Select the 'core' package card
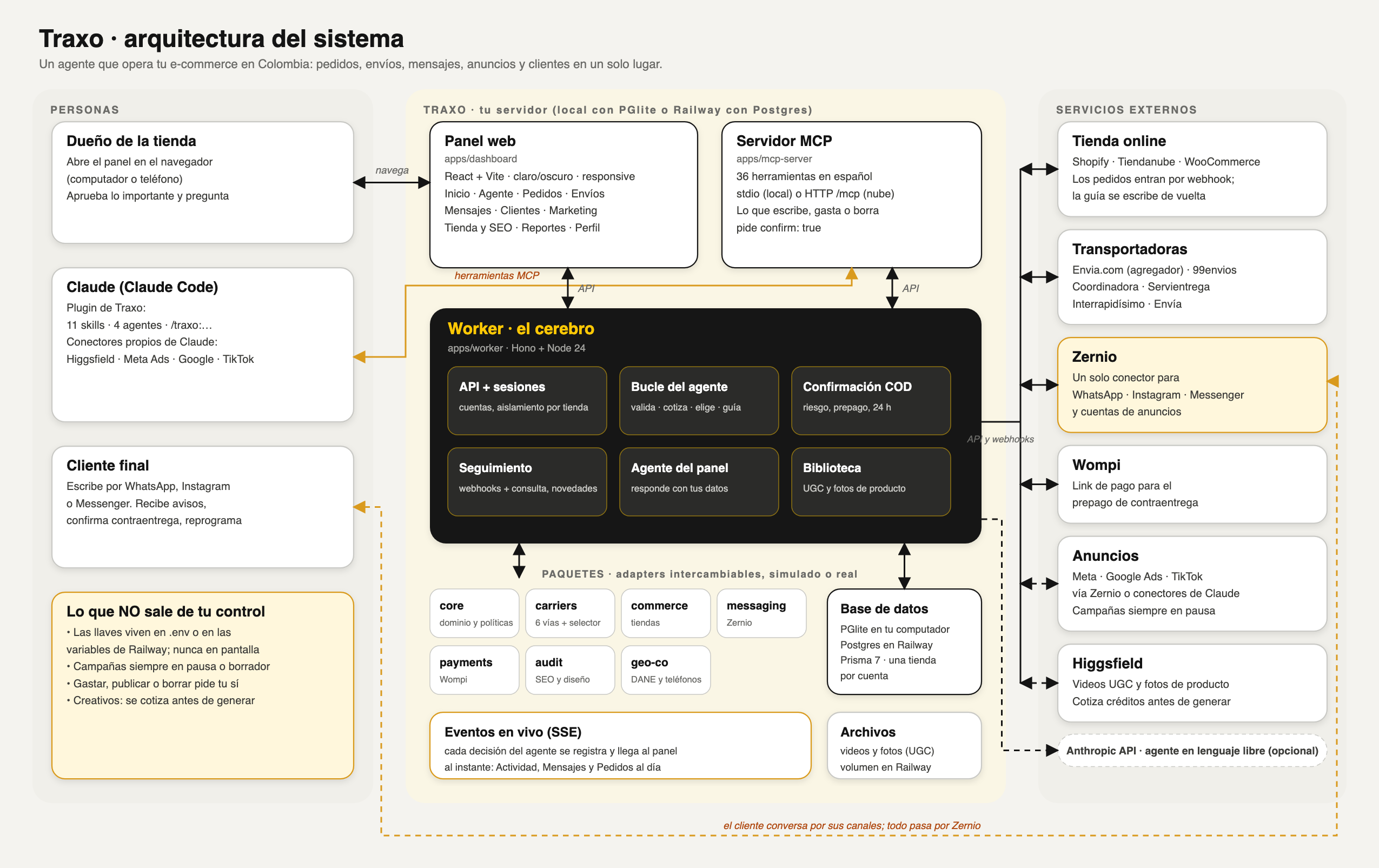 474,613
